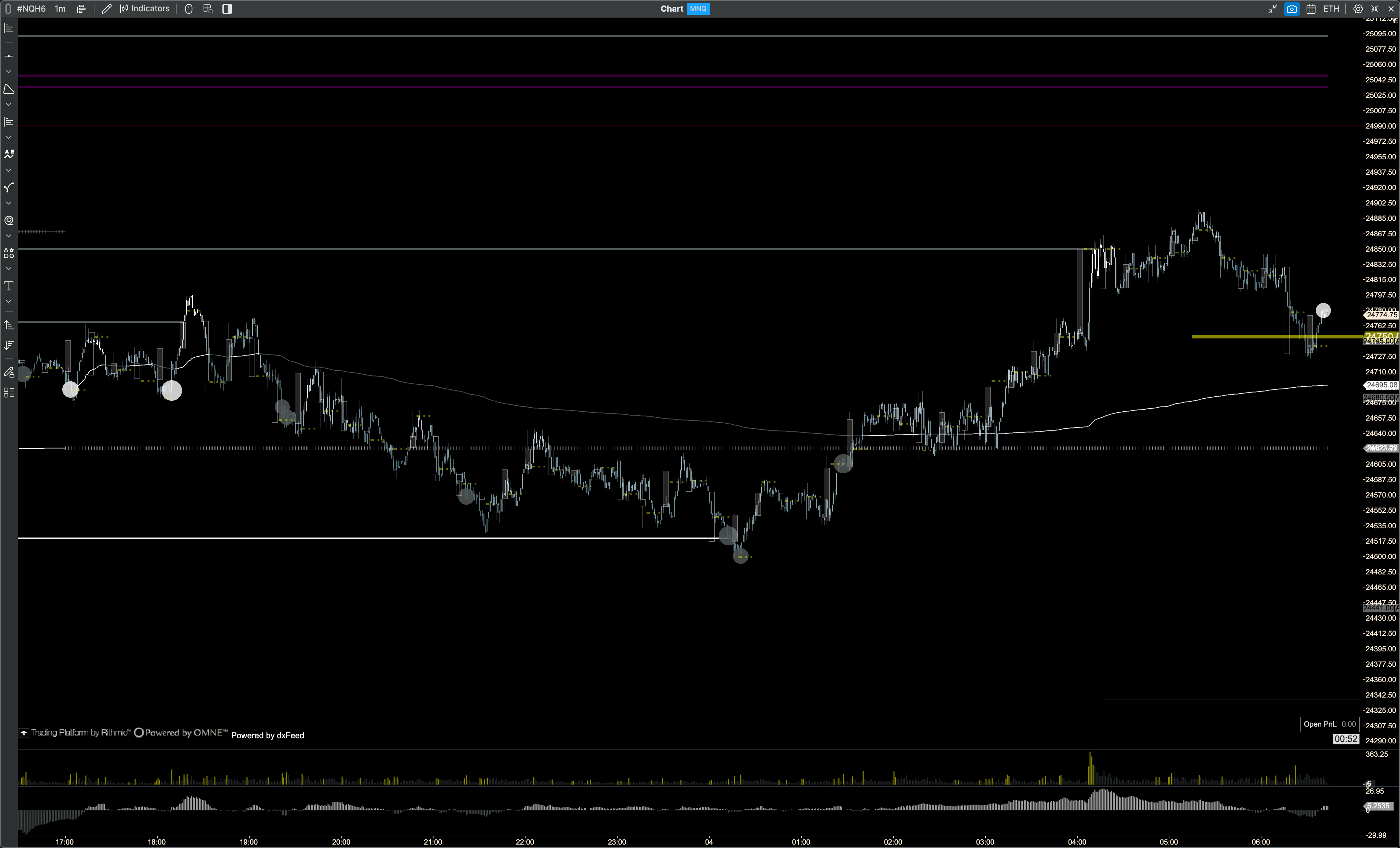Select the curve path drawing tool
This screenshot has width=1400, height=848.
[x=9, y=187]
